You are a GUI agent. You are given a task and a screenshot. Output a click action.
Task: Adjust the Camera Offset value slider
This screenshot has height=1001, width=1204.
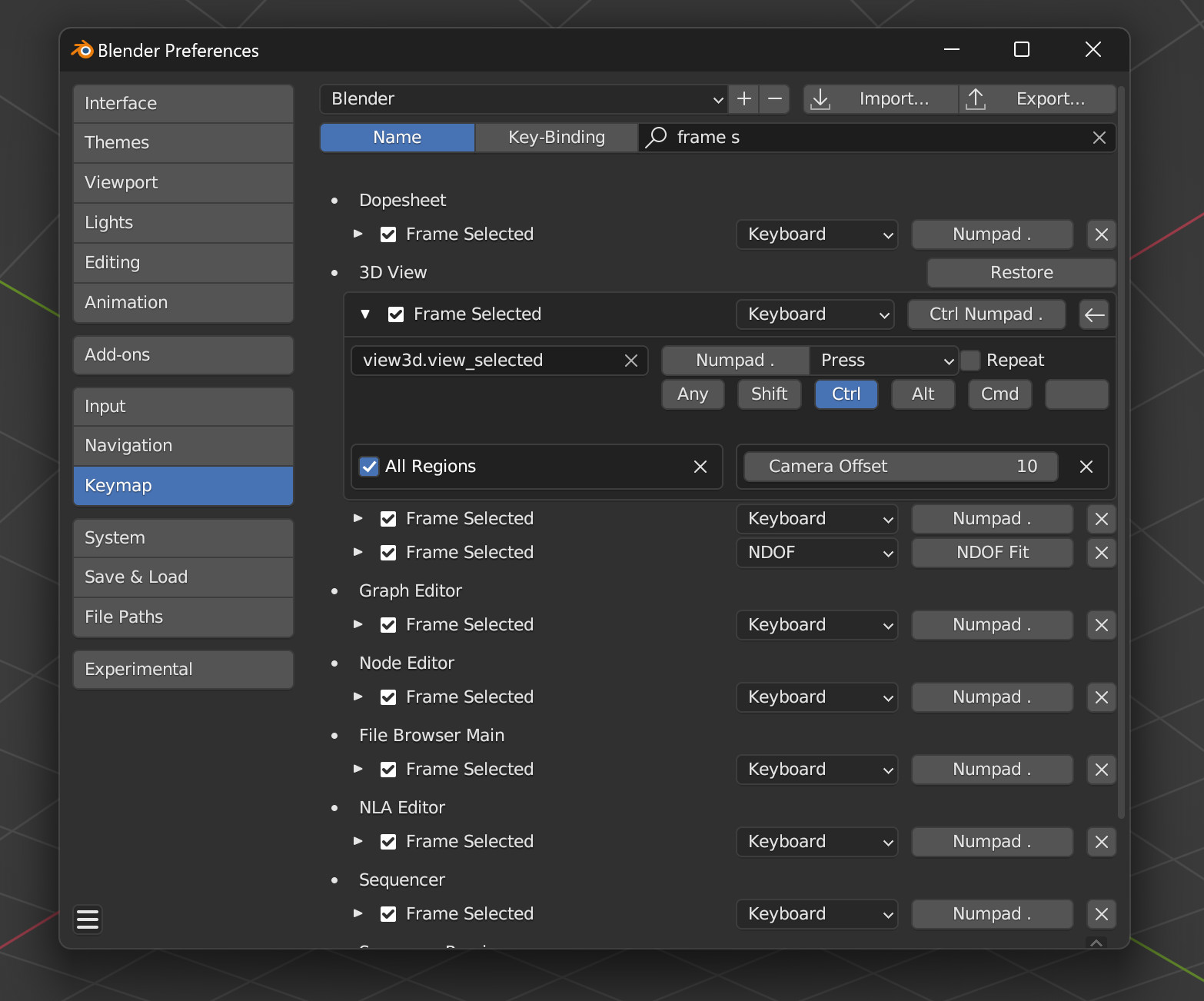tap(901, 467)
